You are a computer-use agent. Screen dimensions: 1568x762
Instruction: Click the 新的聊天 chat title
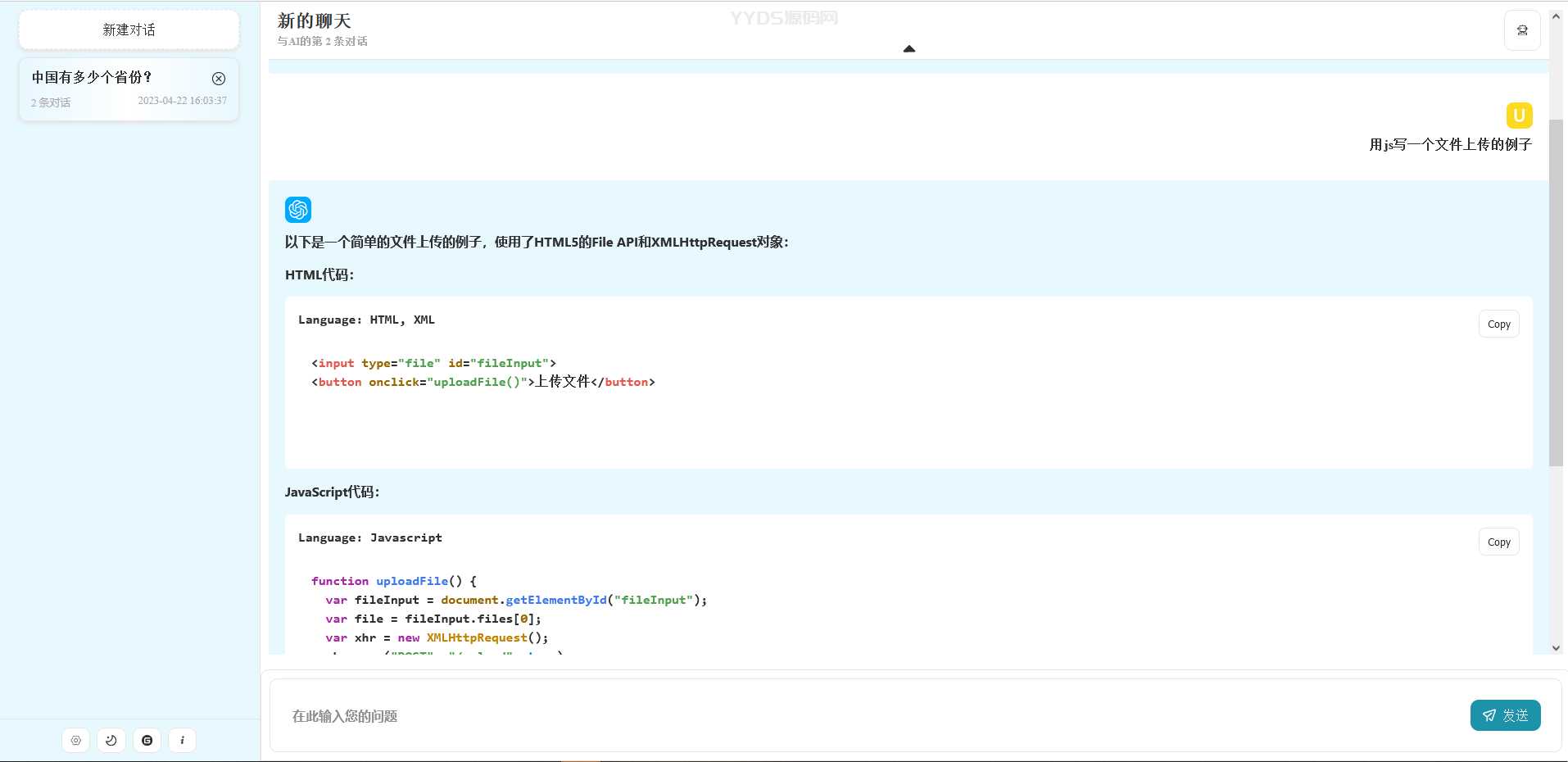[315, 21]
